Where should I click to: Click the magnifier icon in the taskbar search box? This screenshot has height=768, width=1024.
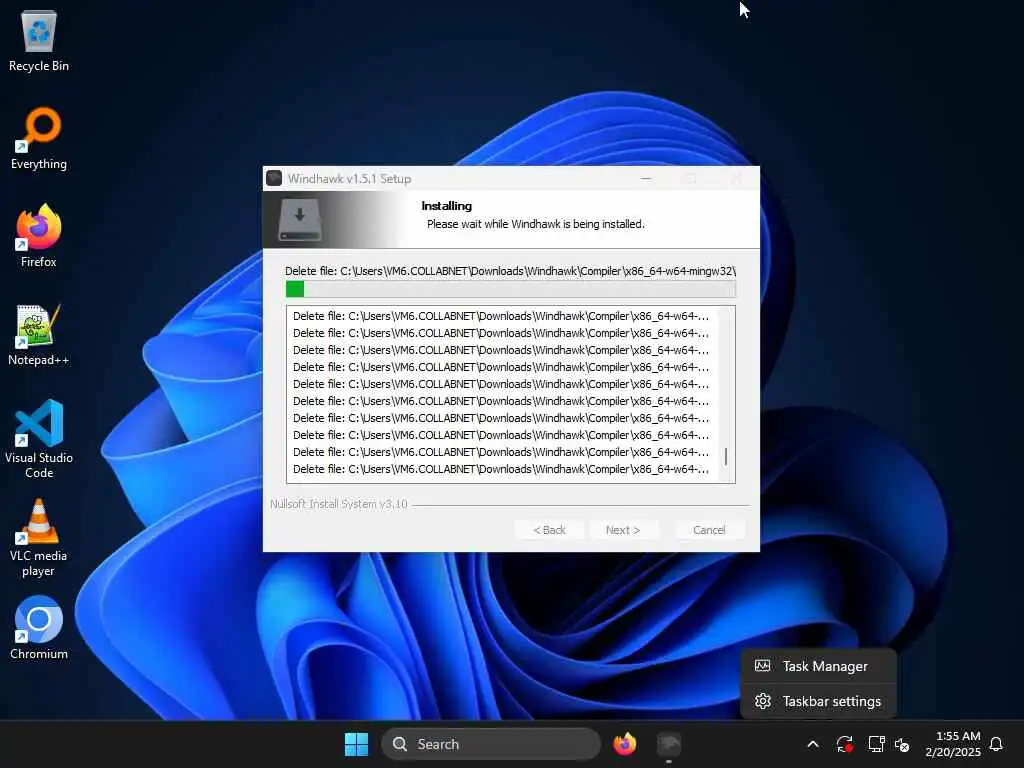click(400, 744)
